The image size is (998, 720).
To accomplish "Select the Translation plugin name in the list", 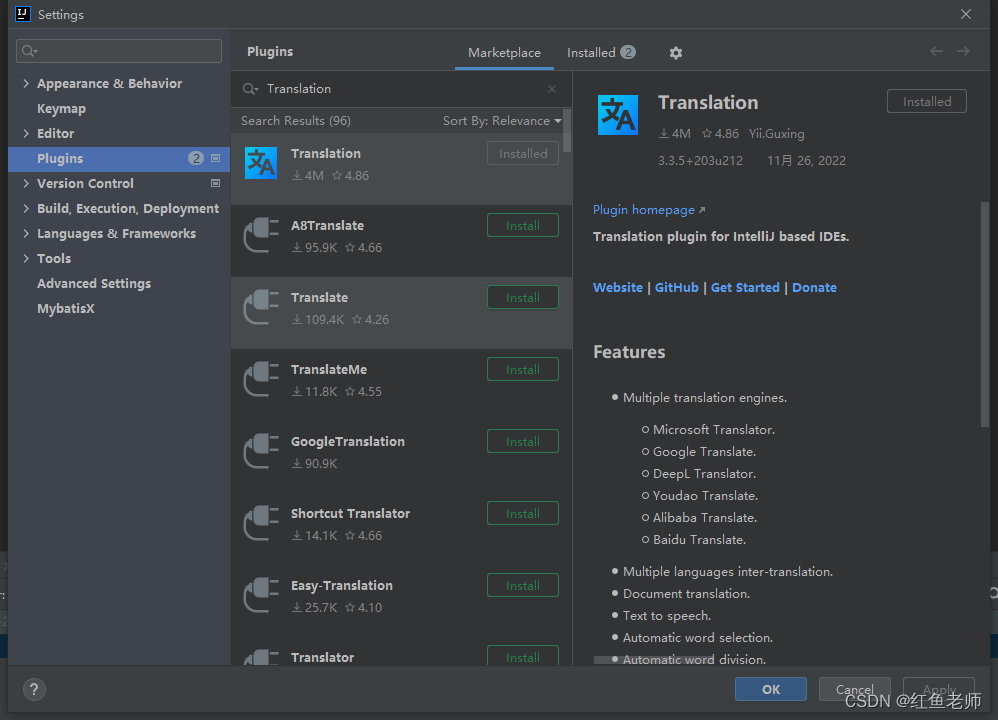I will pyautogui.click(x=326, y=153).
